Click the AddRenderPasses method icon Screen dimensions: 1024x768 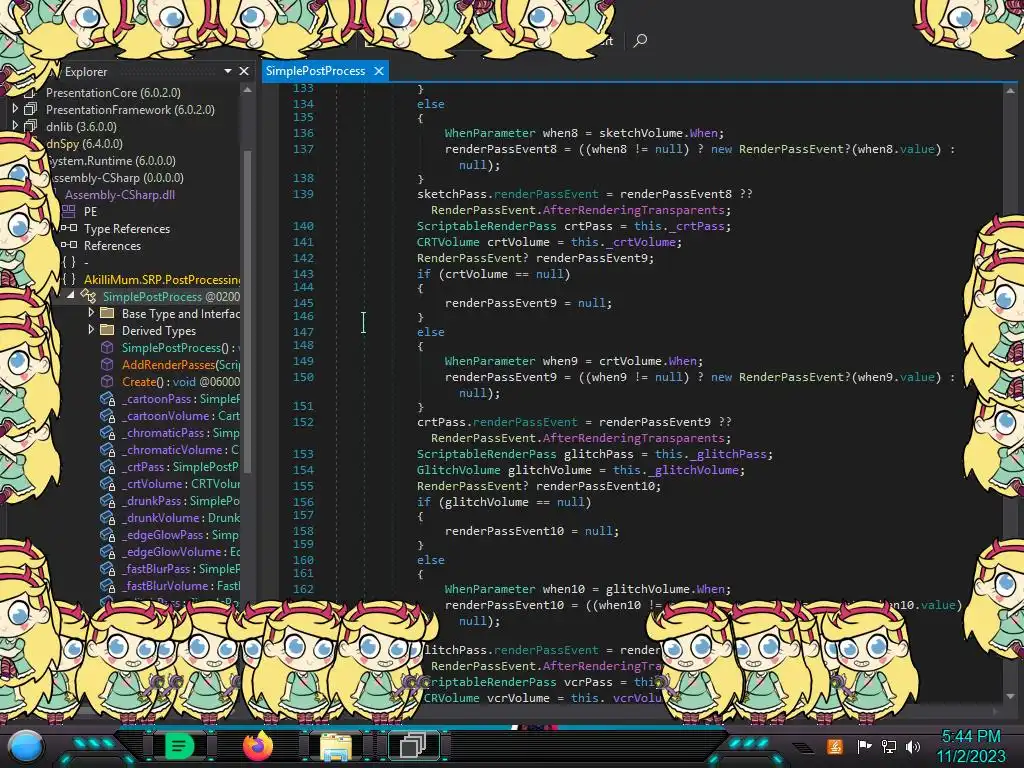click(107, 364)
